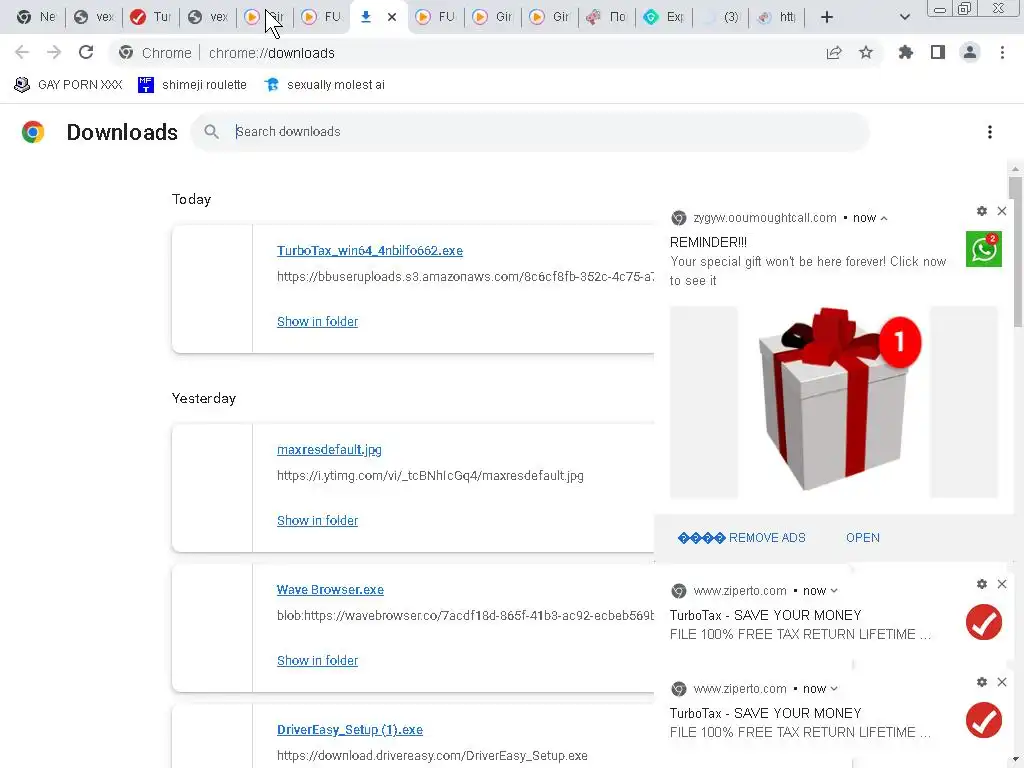The height and width of the screenshot is (768, 1024).
Task: Click the DriverEasy download URL text
Action: coord(432,756)
